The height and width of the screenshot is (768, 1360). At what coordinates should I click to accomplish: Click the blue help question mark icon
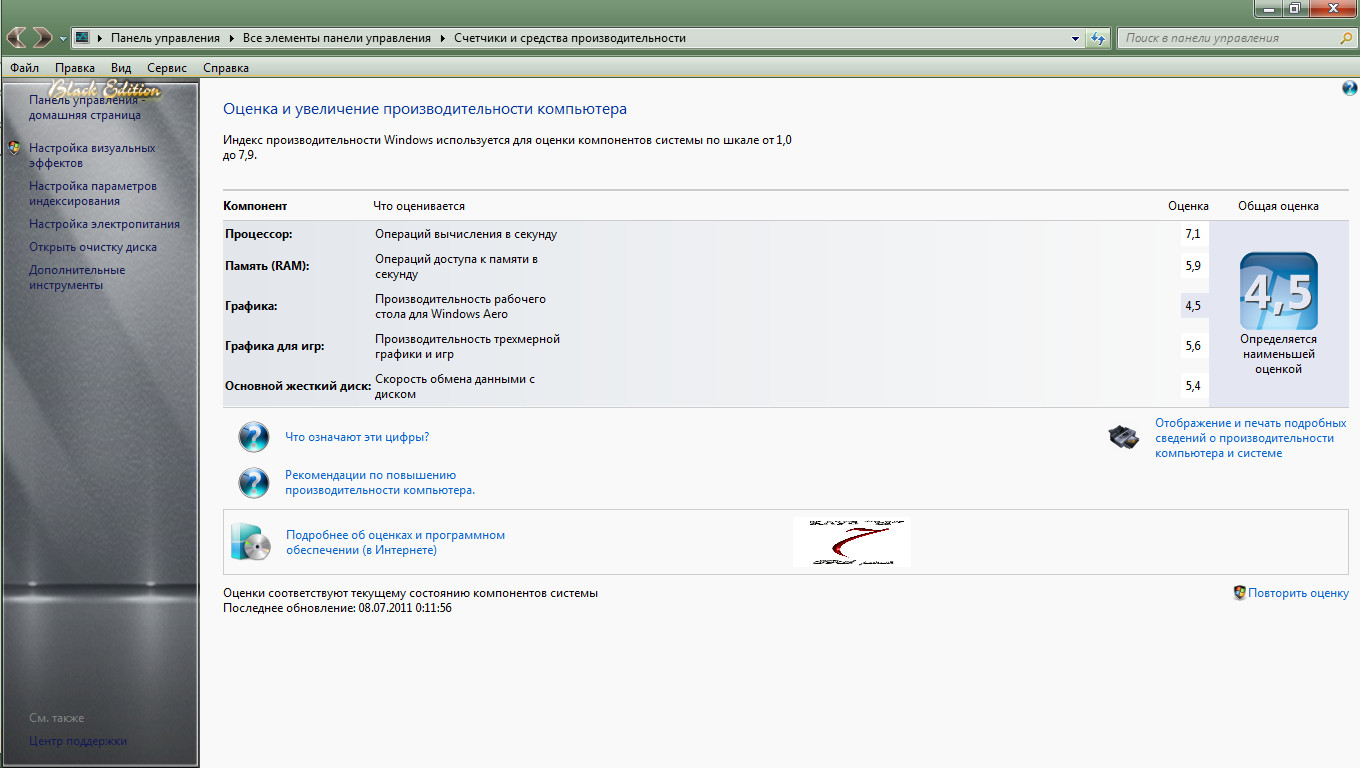click(1349, 89)
